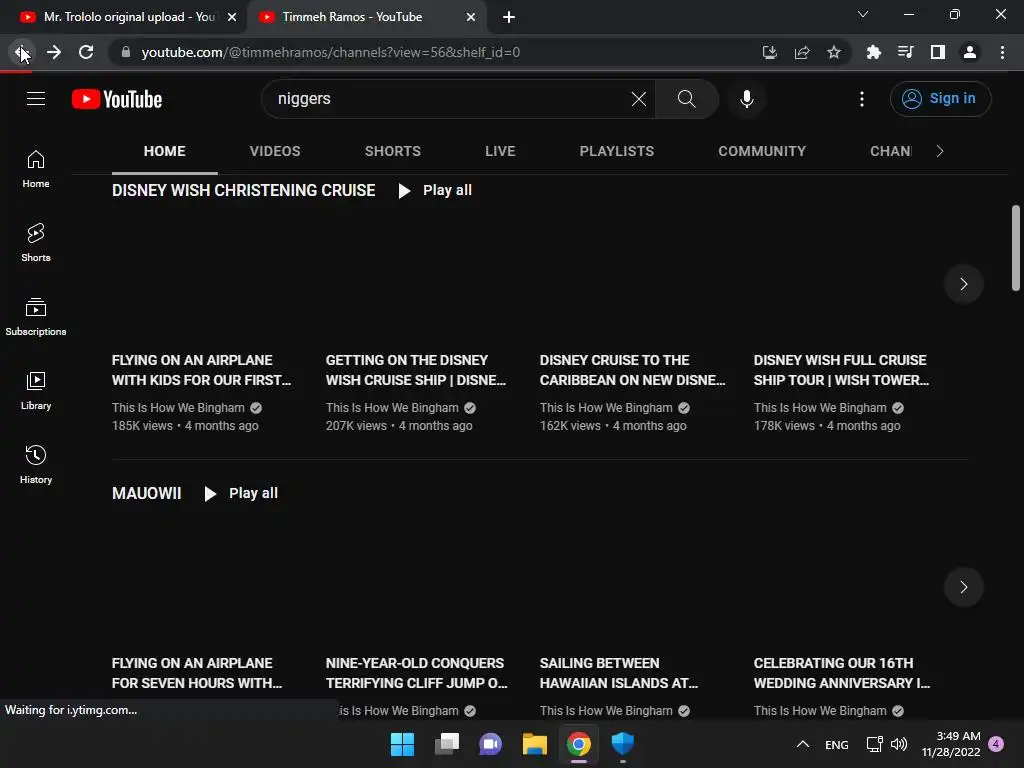
Task: Open video Sailing between Hawaiian Islands
Action: pos(618,673)
